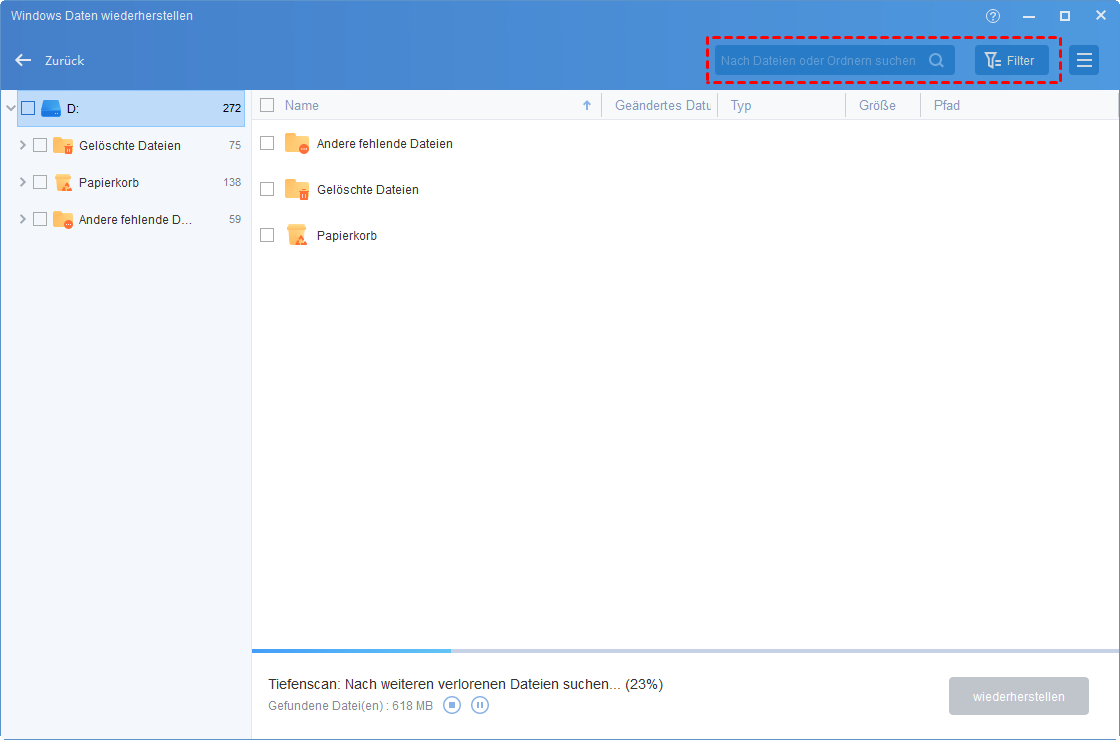Viewport: 1120px width, 740px height.
Task: Expand the Gelöschte Dateien tree entry
Action: pyautogui.click(x=22, y=145)
